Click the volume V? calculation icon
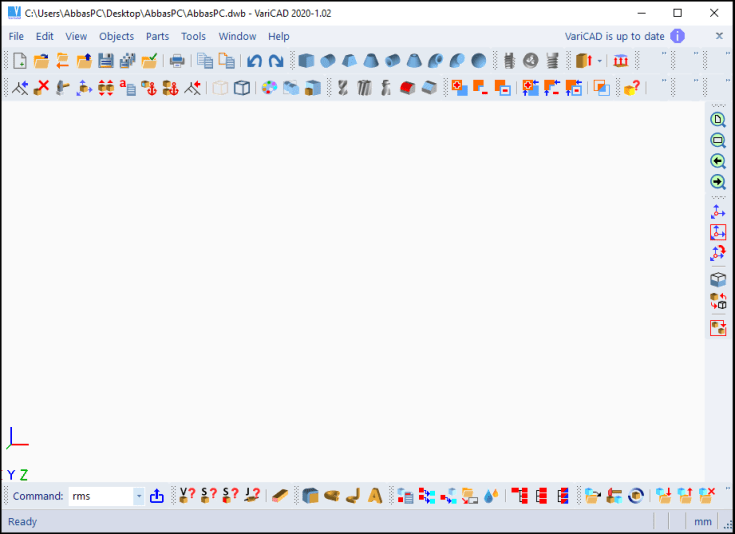This screenshot has width=735, height=534. (x=187, y=496)
